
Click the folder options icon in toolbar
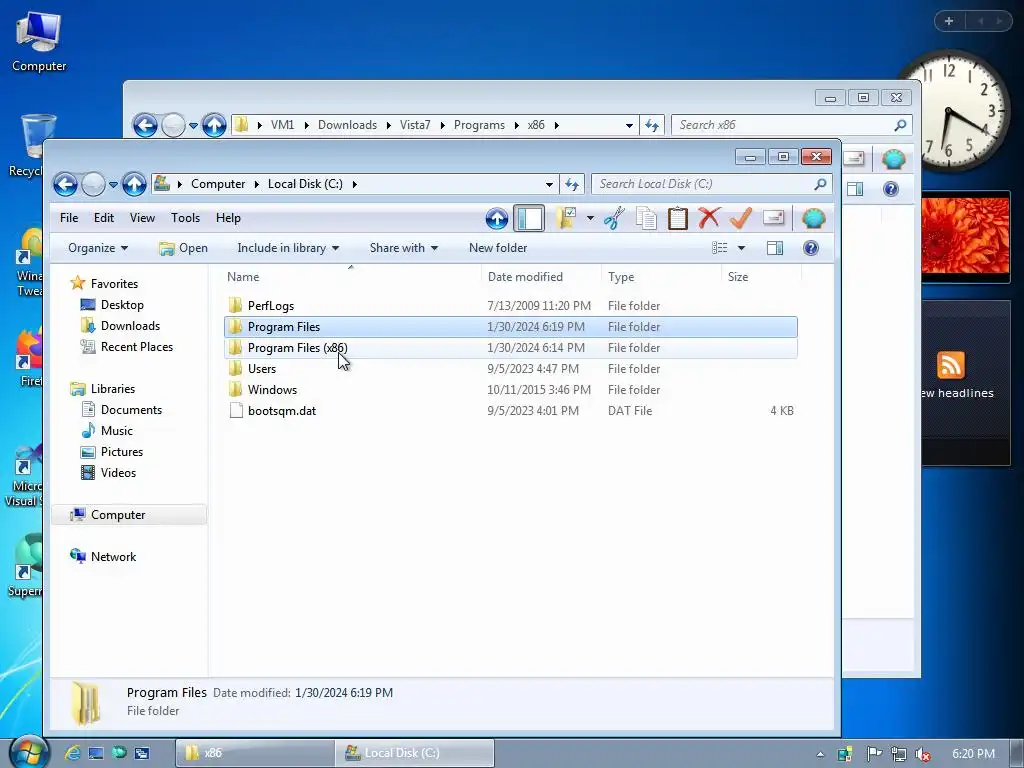(566, 218)
